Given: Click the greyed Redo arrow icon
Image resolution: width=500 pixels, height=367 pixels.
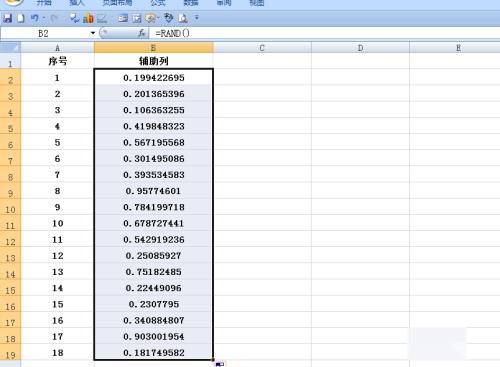Looking at the screenshot, I should tap(54, 18).
